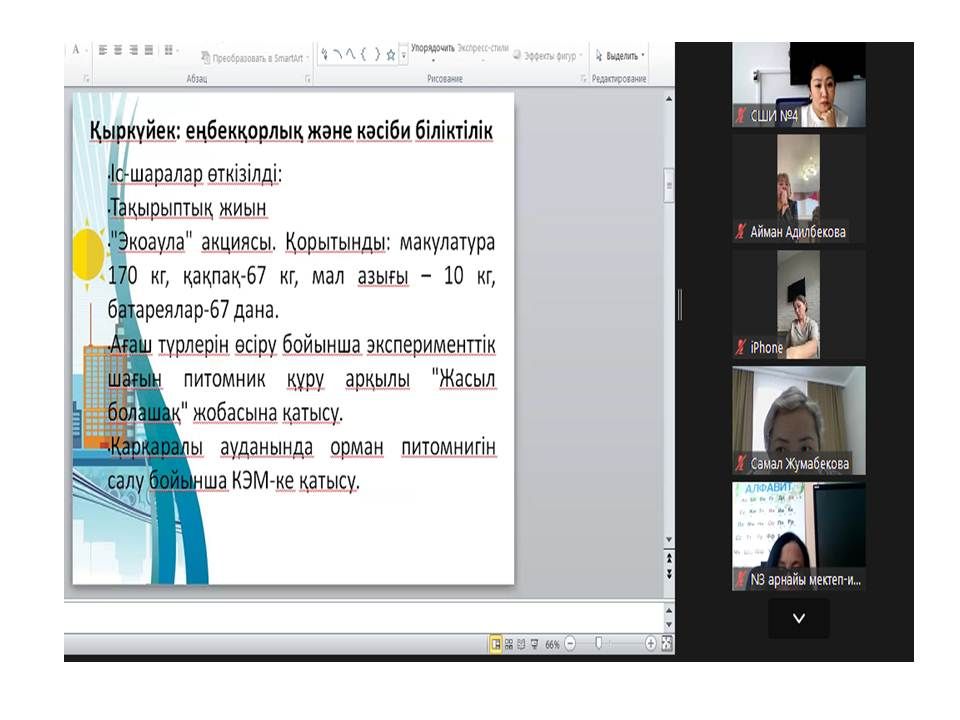Click the zoom out minus button

point(569,644)
